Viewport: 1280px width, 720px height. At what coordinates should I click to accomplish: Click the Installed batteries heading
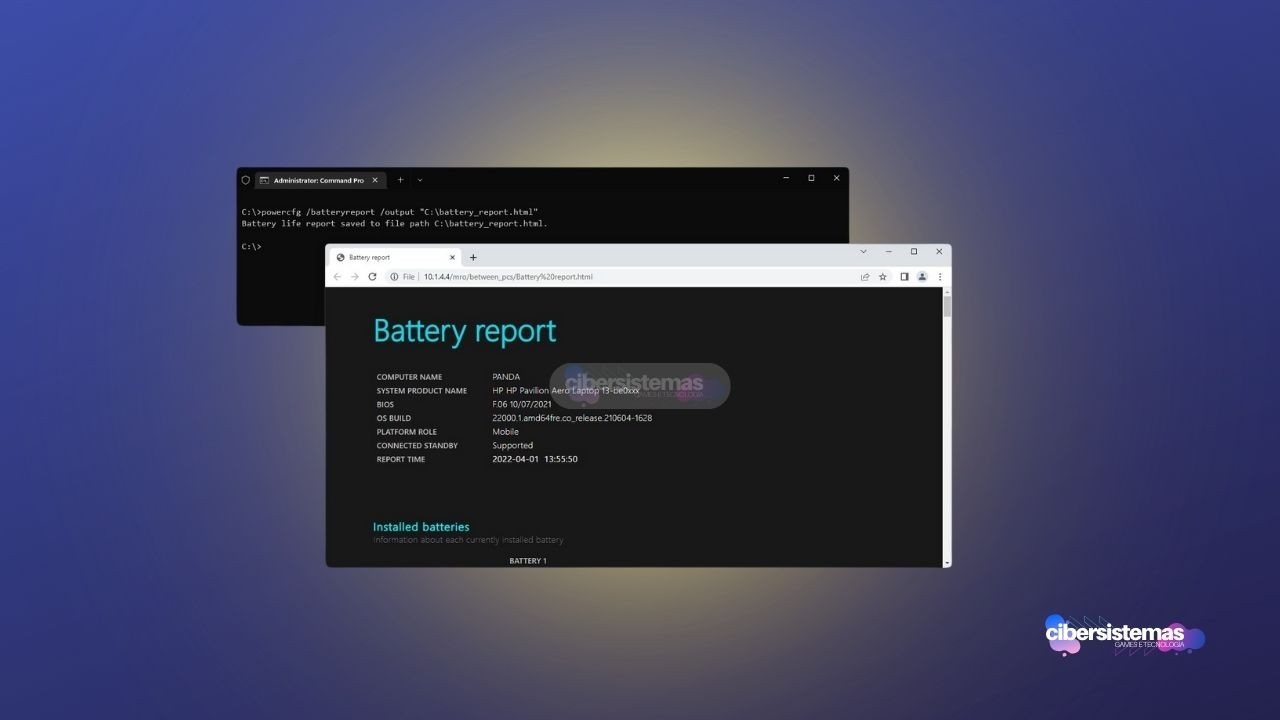(421, 527)
